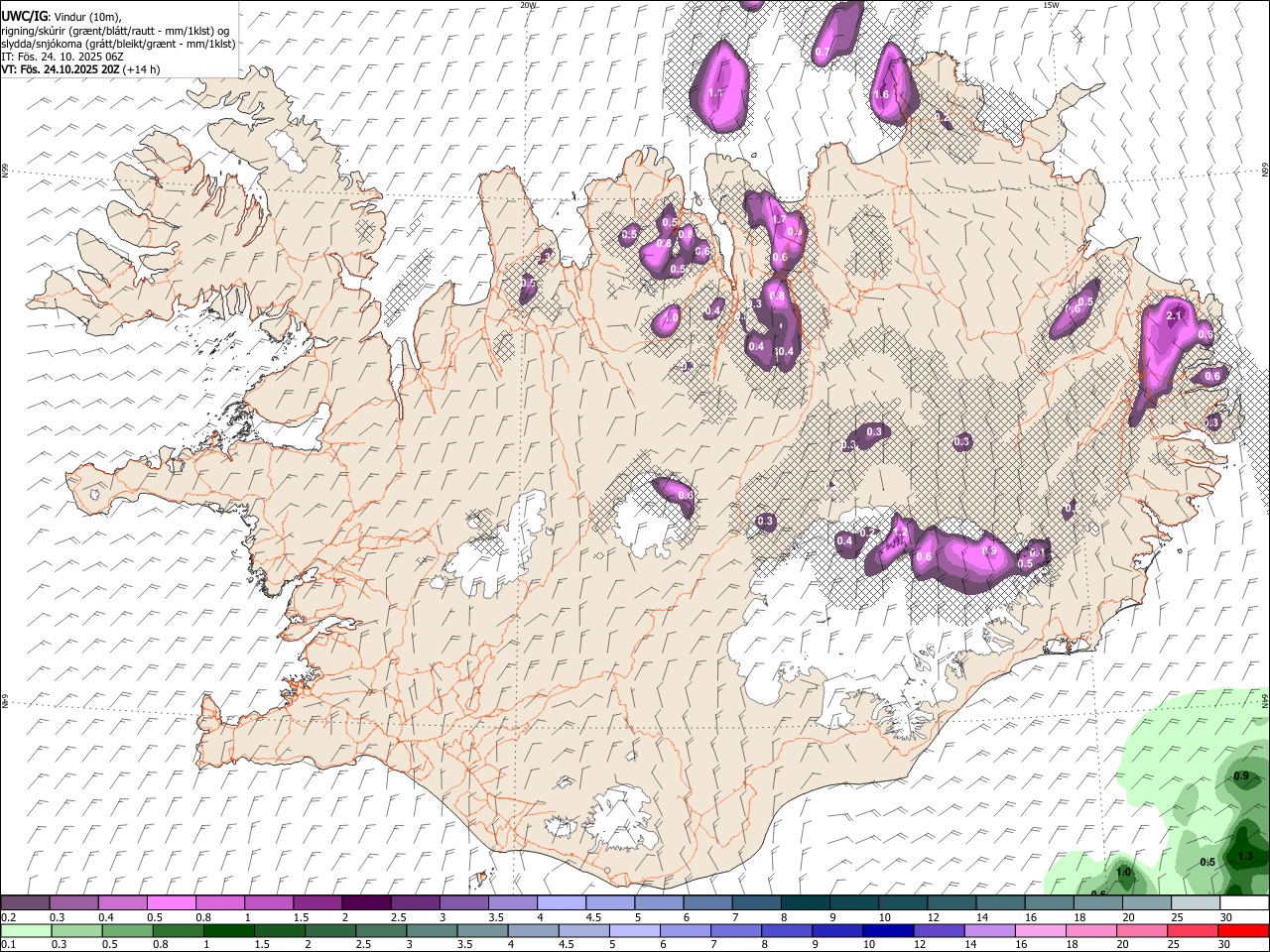
Task: Click the "30" label in the lower legend row
Action: tap(1226, 944)
